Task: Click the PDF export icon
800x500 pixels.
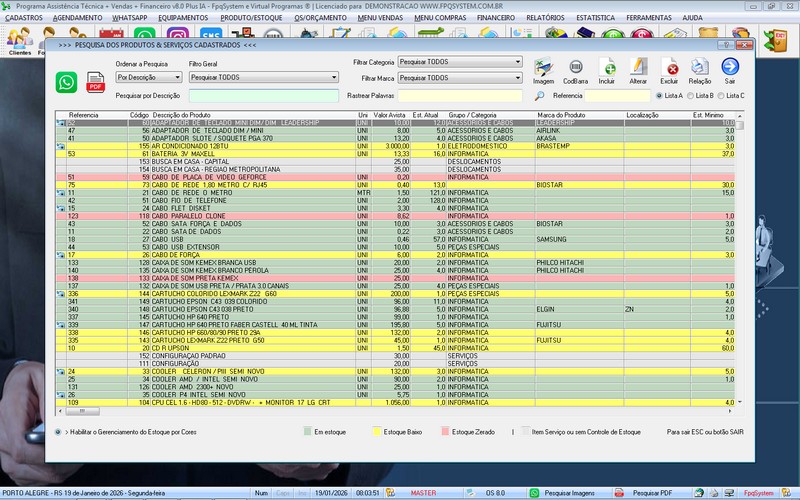Action: click(x=96, y=86)
